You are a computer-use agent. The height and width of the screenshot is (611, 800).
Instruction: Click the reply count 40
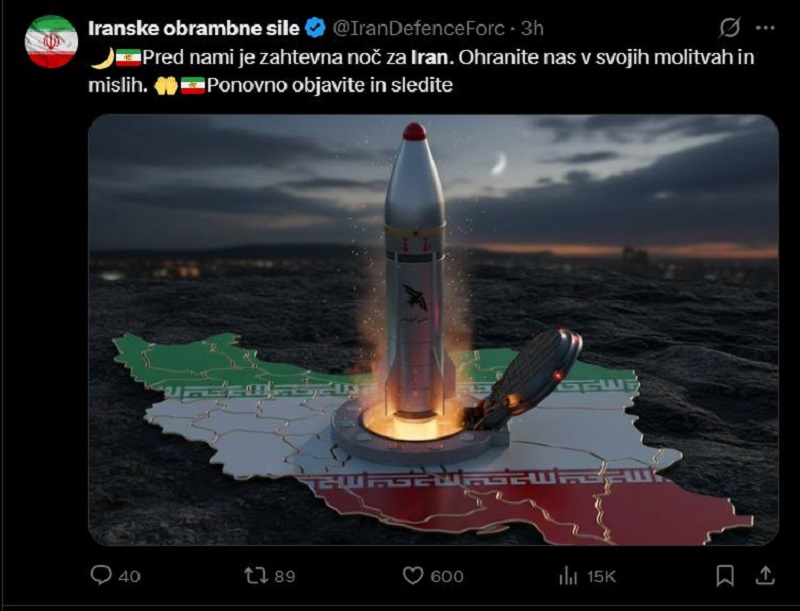(x=130, y=576)
